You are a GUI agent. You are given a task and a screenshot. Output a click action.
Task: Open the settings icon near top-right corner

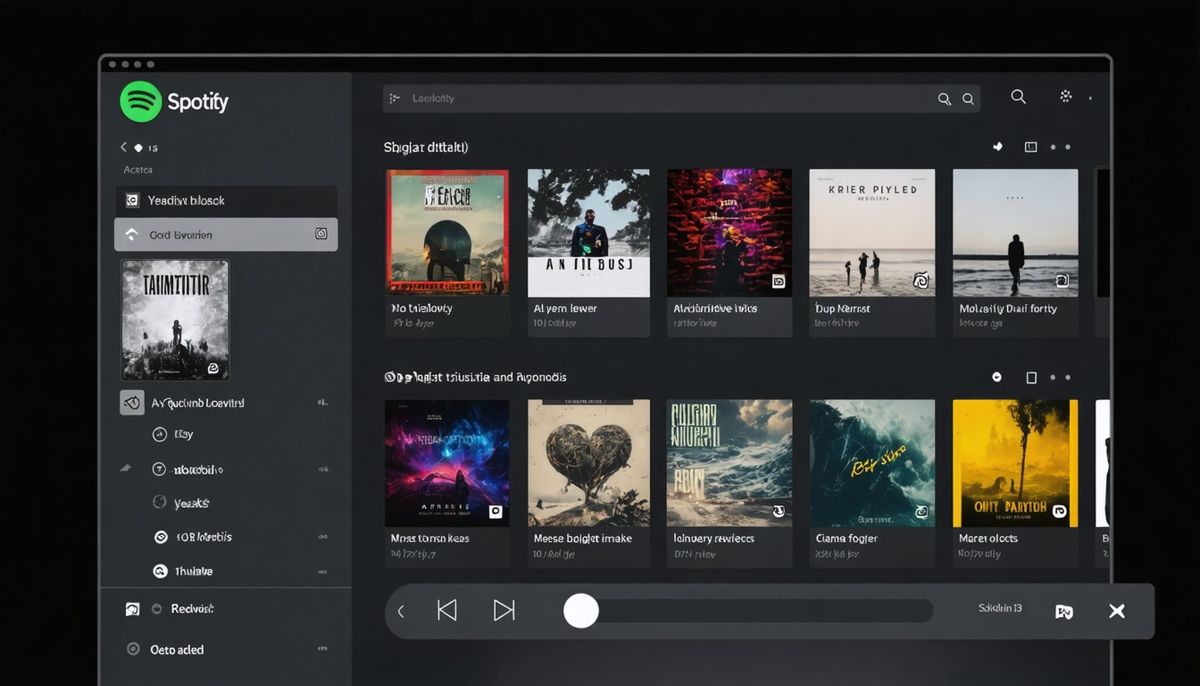1065,97
